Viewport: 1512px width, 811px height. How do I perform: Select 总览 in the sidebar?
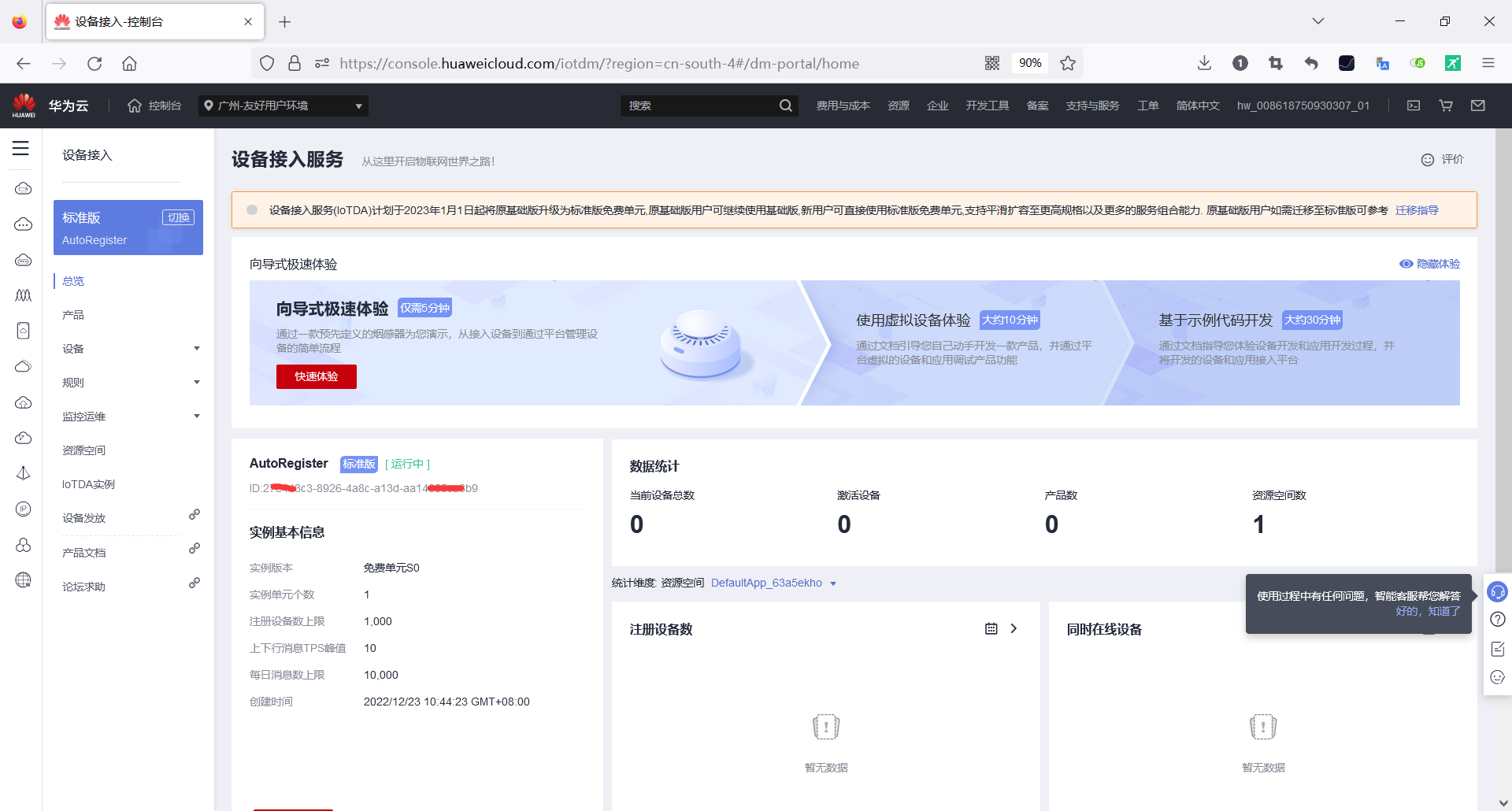(x=73, y=281)
